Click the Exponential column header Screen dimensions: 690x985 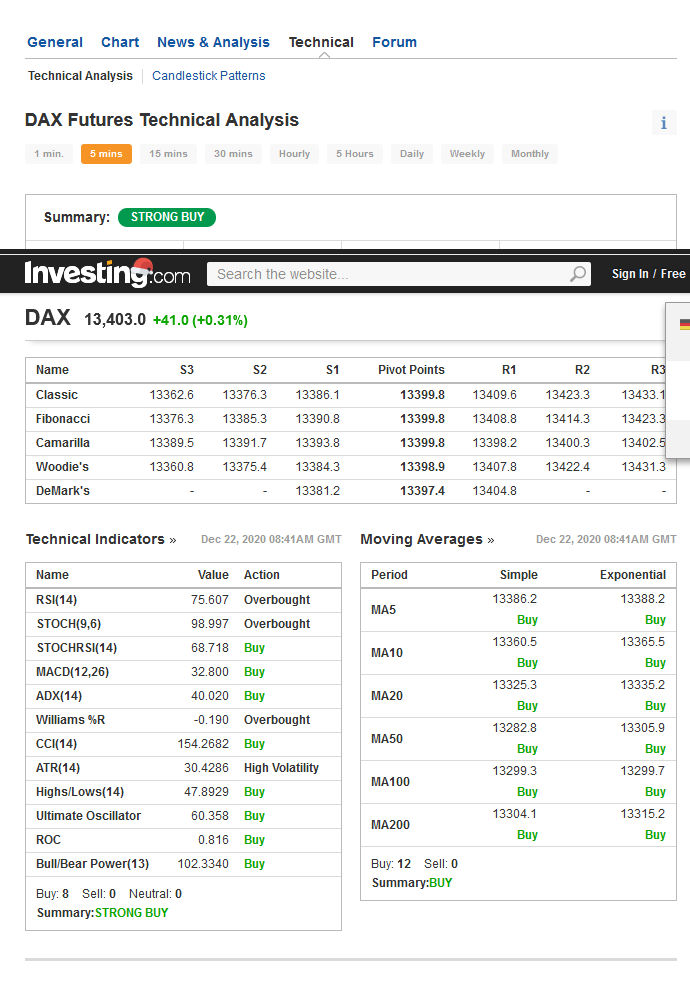click(x=633, y=575)
